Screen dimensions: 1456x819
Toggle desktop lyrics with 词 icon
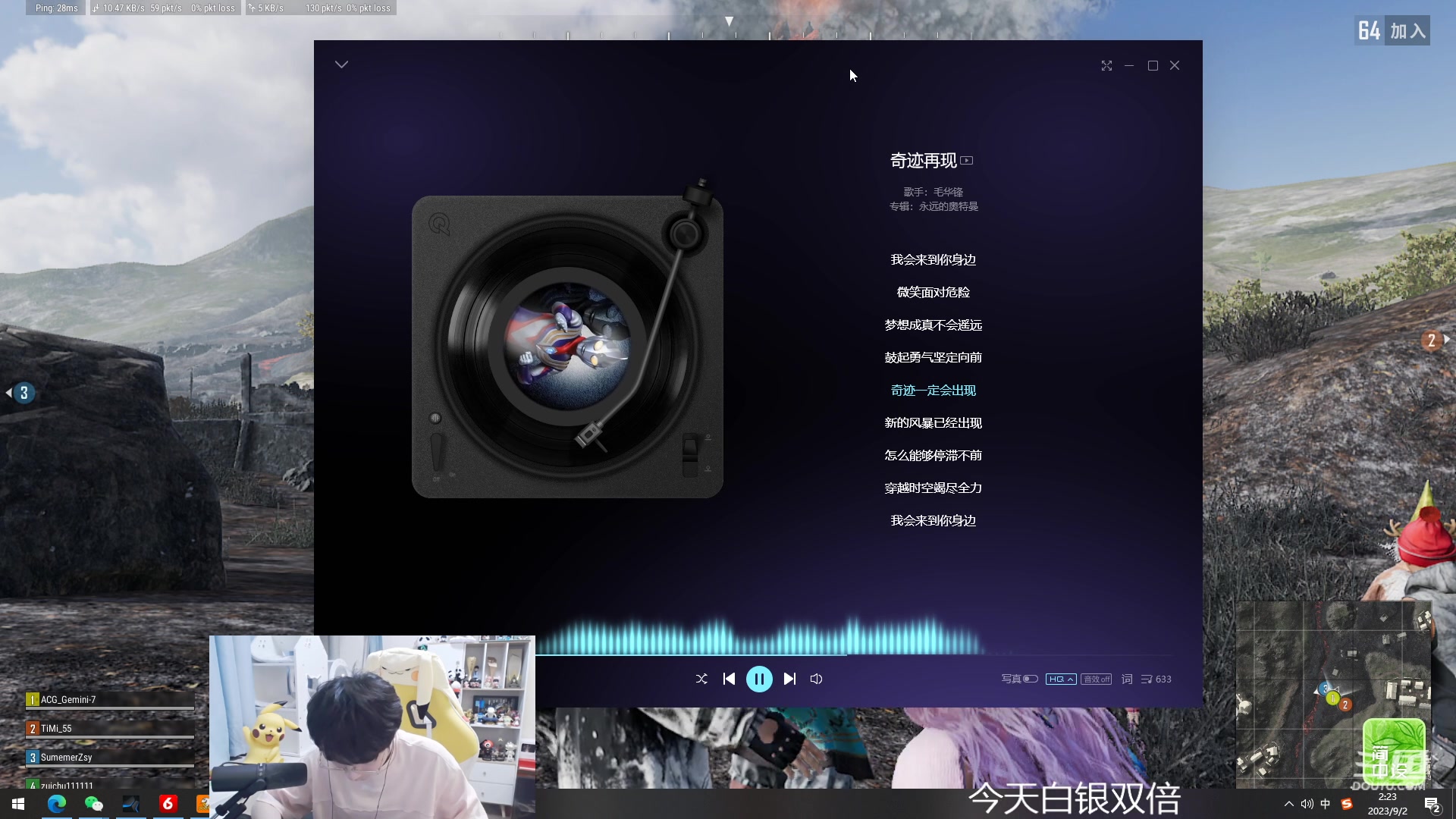[1127, 679]
